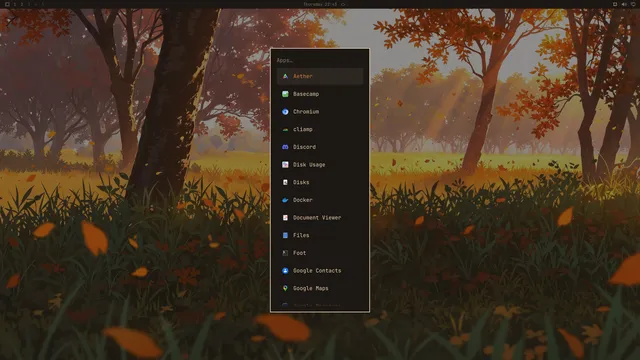Launch Discord from its logo icon

click(x=285, y=147)
